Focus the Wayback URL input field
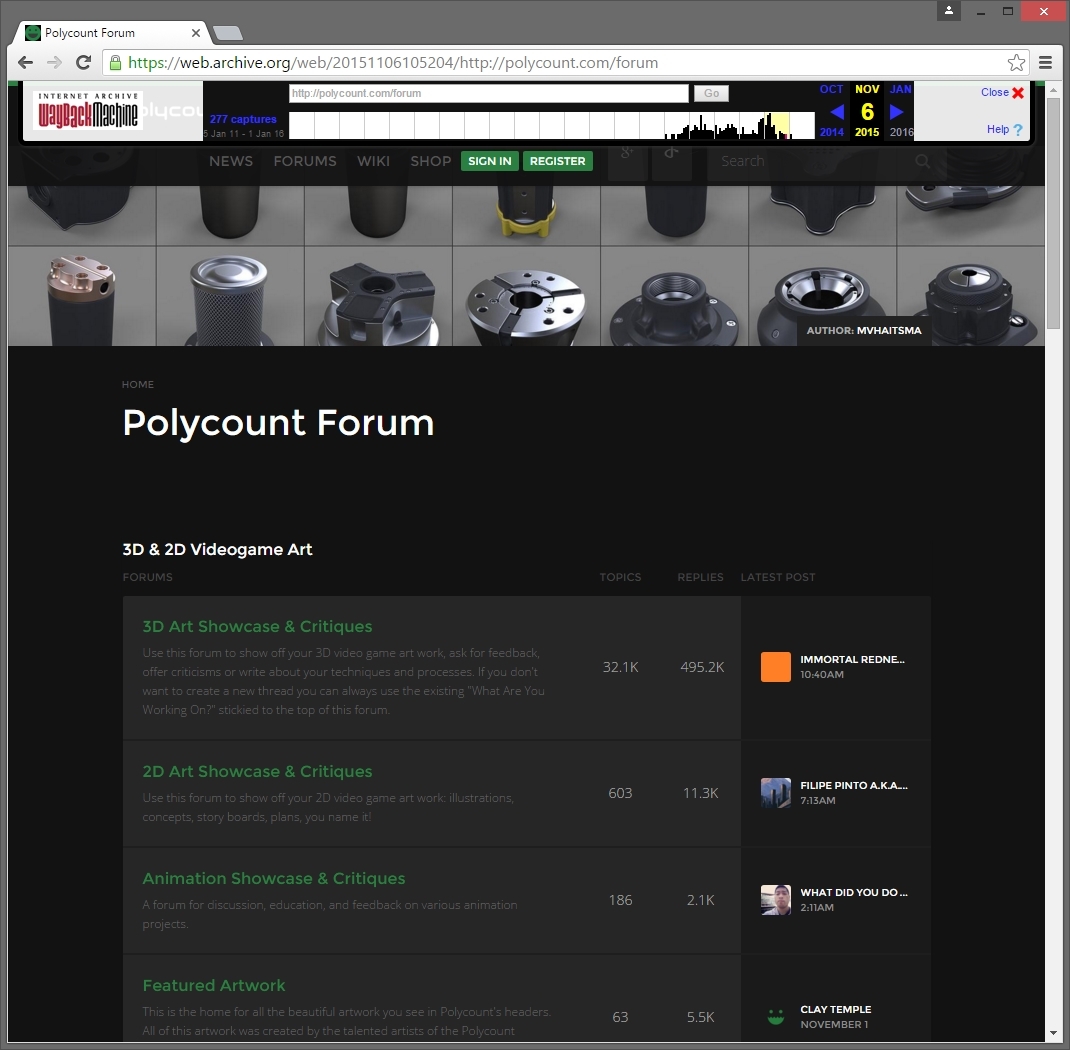 point(489,93)
